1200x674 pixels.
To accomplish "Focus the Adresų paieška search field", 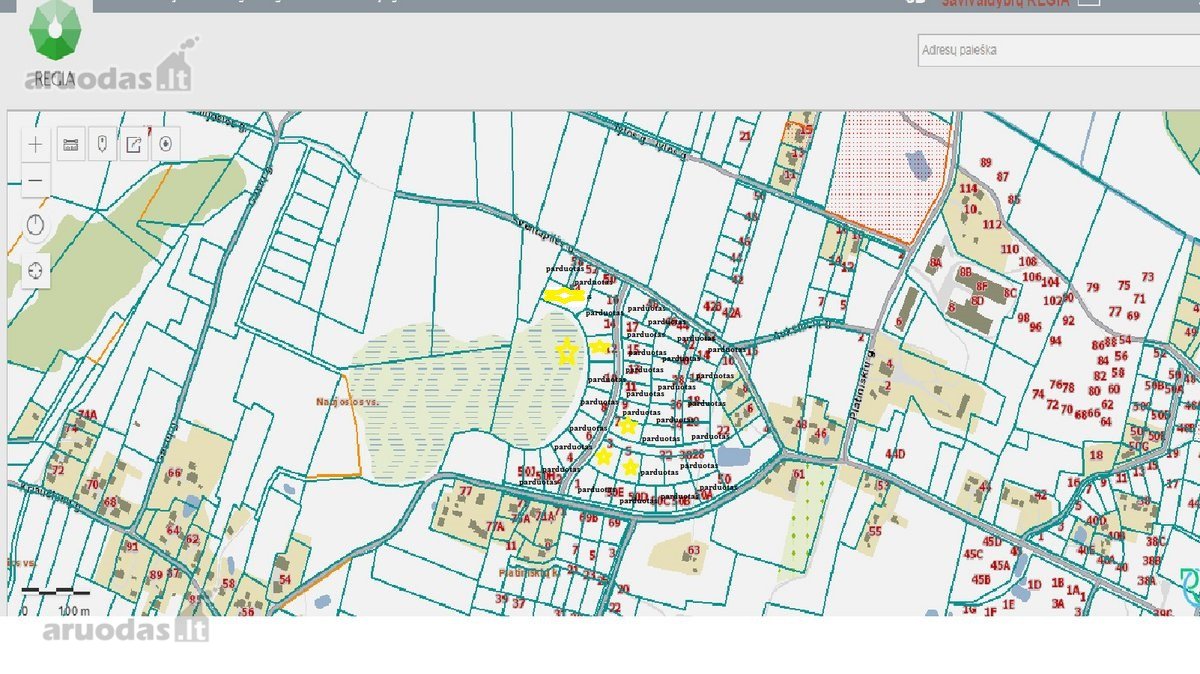I will pyautogui.click(x=1058, y=50).
